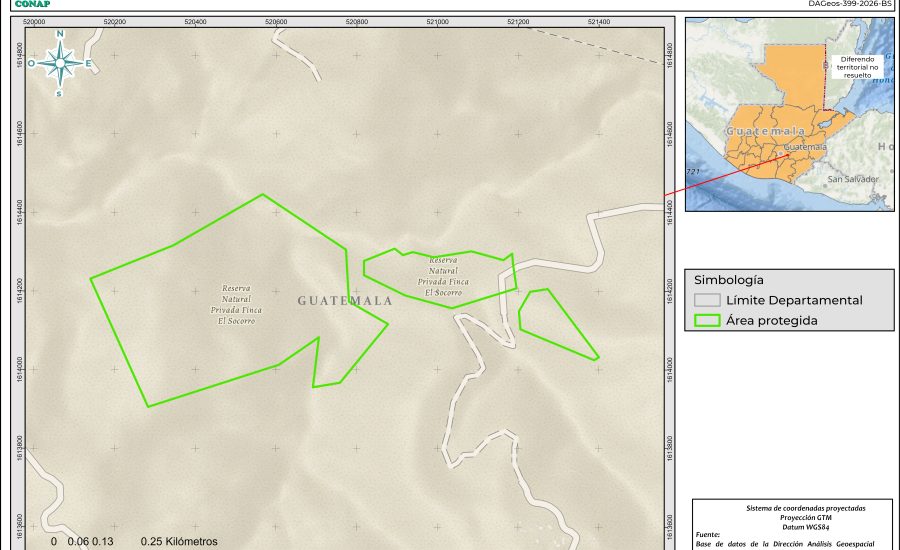Viewport: 900px width, 550px height.
Task: Click the compass rose icon
Action: (x=60, y=63)
